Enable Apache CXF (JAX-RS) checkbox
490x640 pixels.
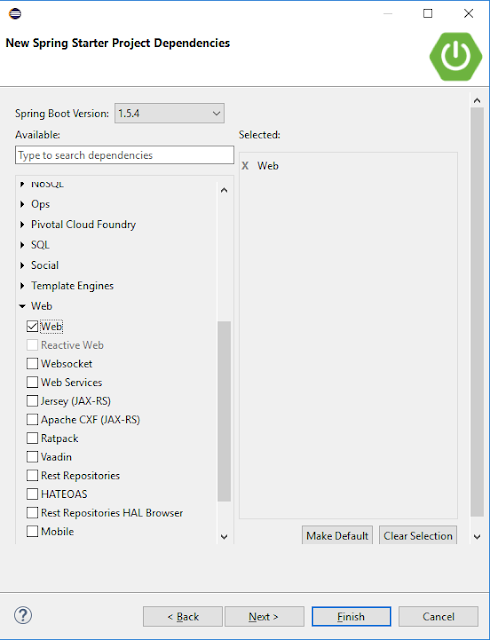click(32, 420)
